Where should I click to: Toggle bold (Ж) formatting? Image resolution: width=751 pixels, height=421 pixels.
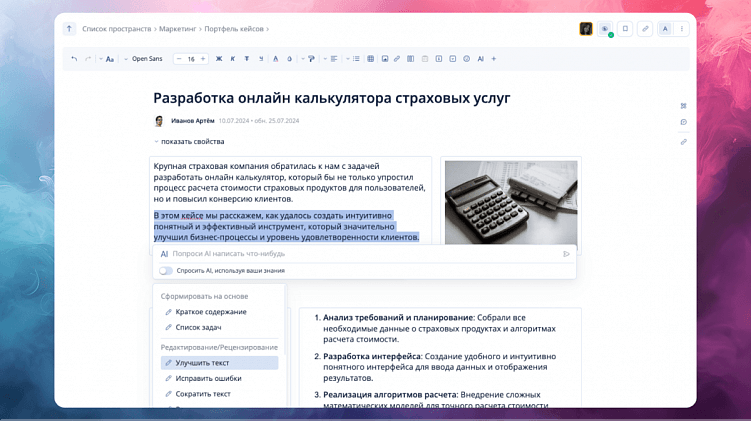click(219, 59)
